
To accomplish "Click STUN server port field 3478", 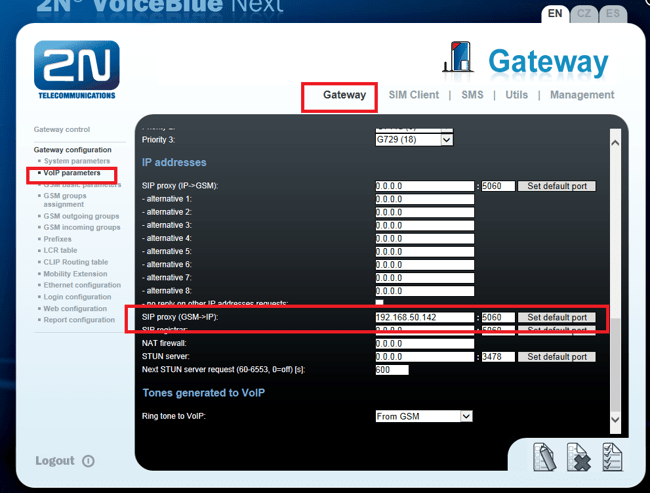I will tap(498, 357).
